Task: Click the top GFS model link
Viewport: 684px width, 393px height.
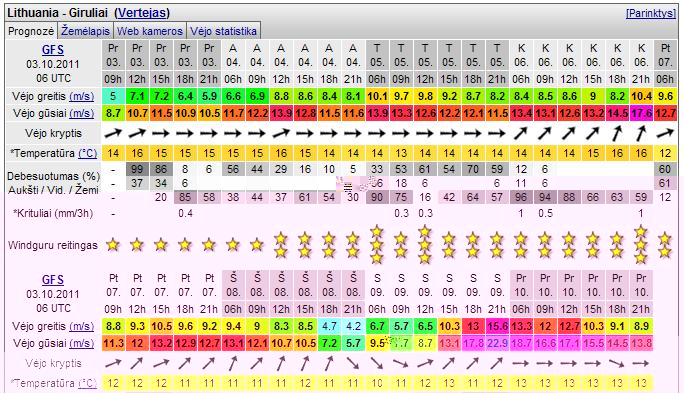Action: coord(53,50)
